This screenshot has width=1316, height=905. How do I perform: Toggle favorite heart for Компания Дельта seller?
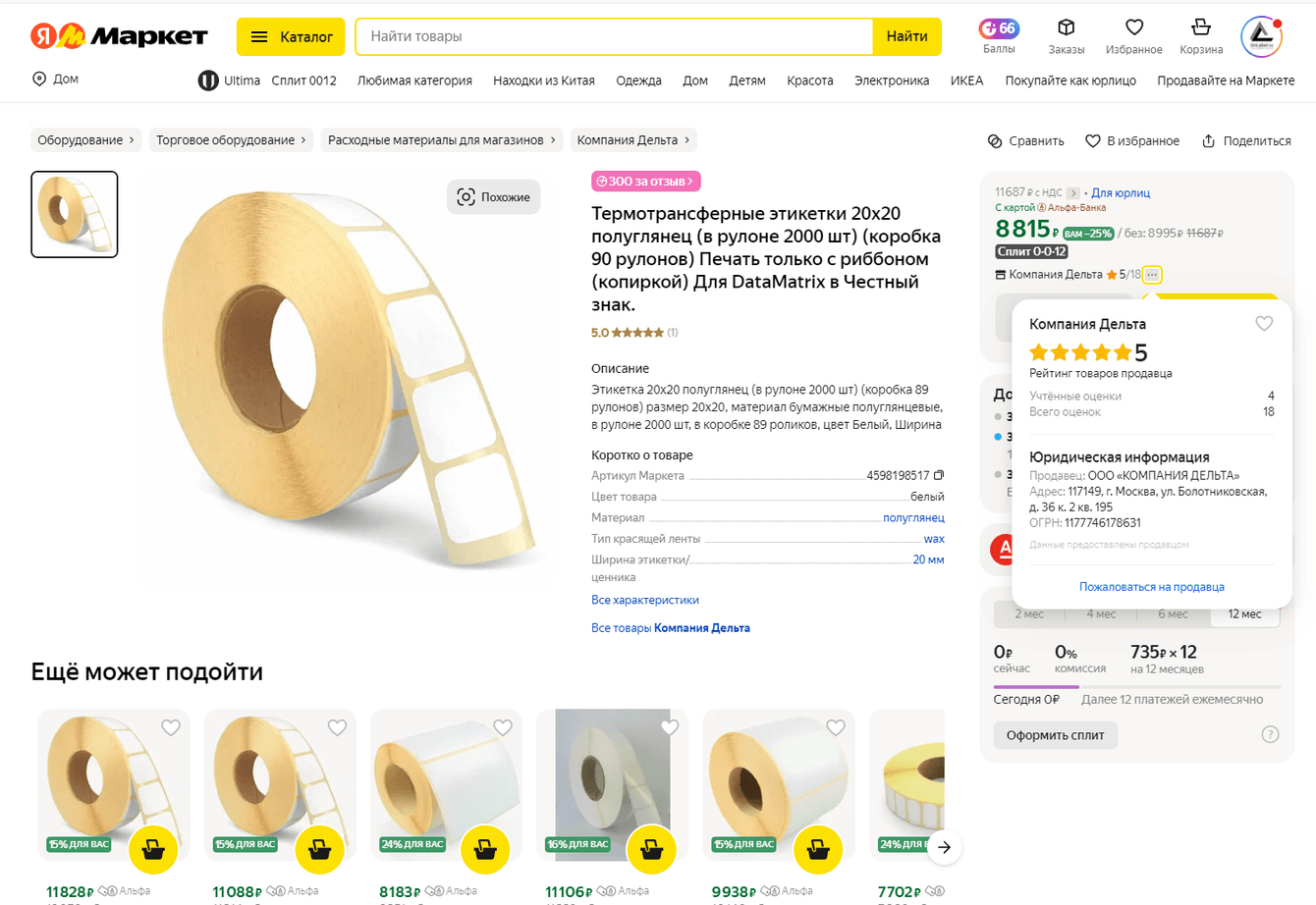tap(1264, 324)
